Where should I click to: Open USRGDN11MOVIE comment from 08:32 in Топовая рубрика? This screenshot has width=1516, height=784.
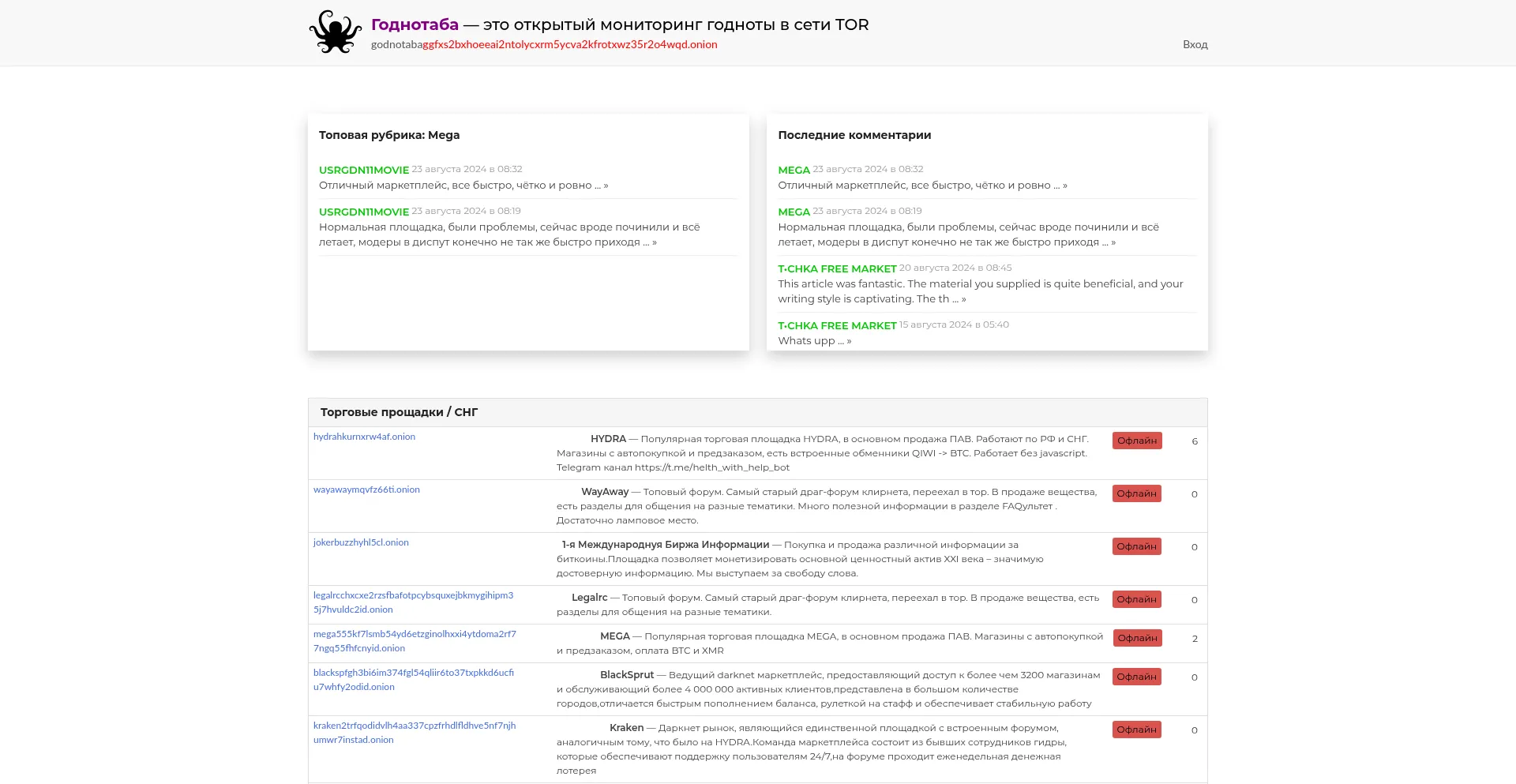click(x=364, y=170)
